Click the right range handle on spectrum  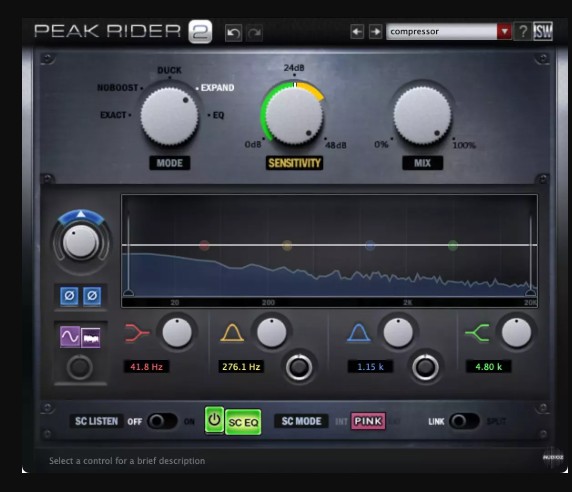pyautogui.click(x=530, y=292)
